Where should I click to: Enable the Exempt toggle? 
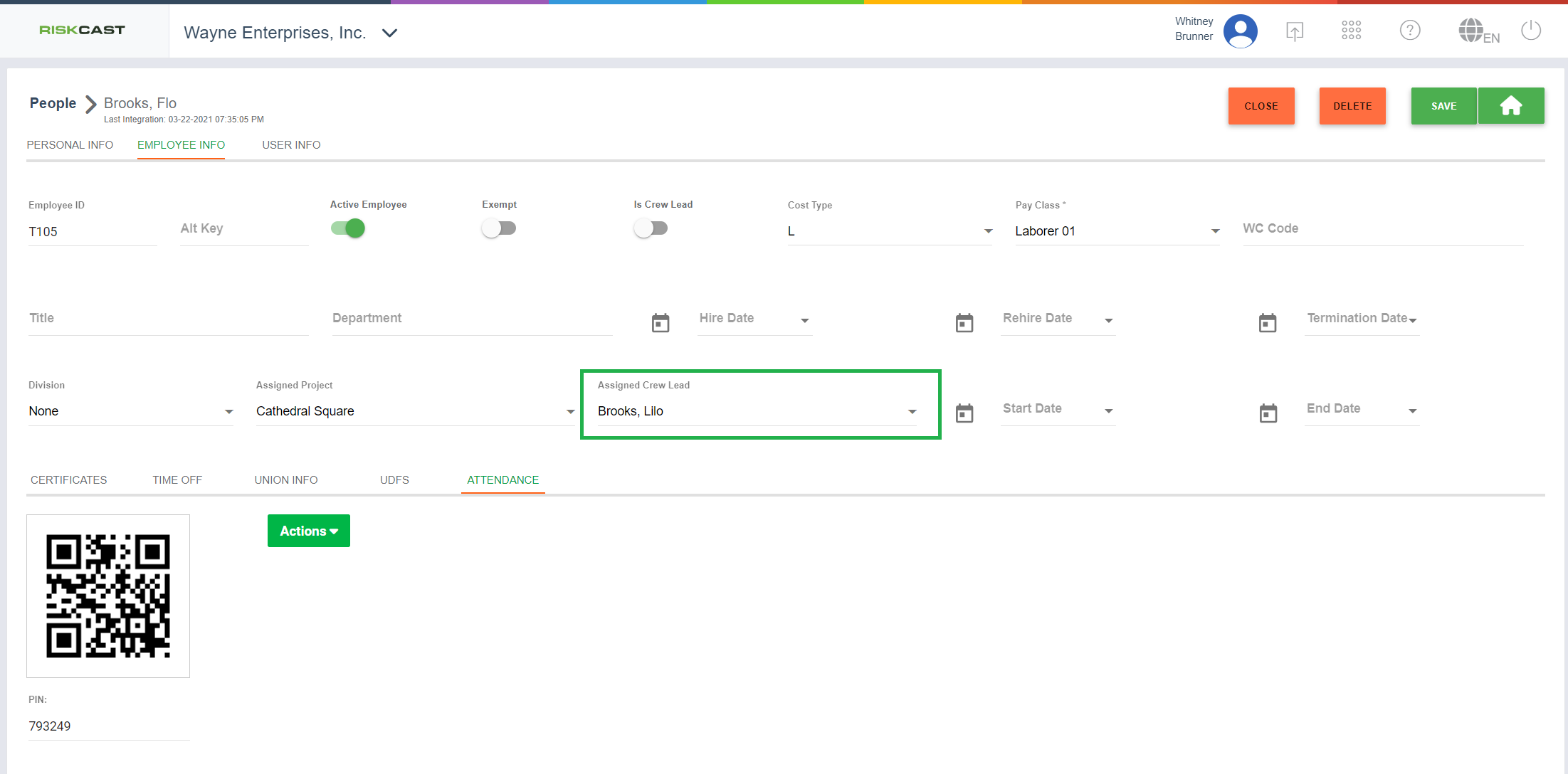point(499,228)
